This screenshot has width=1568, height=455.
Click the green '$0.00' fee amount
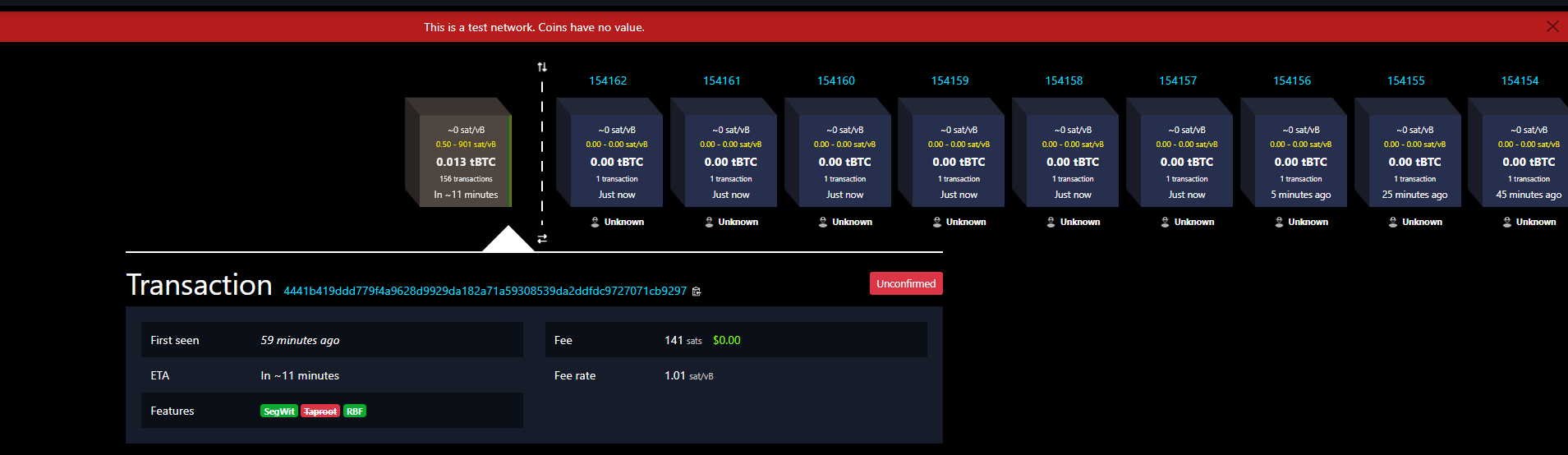[727, 340]
